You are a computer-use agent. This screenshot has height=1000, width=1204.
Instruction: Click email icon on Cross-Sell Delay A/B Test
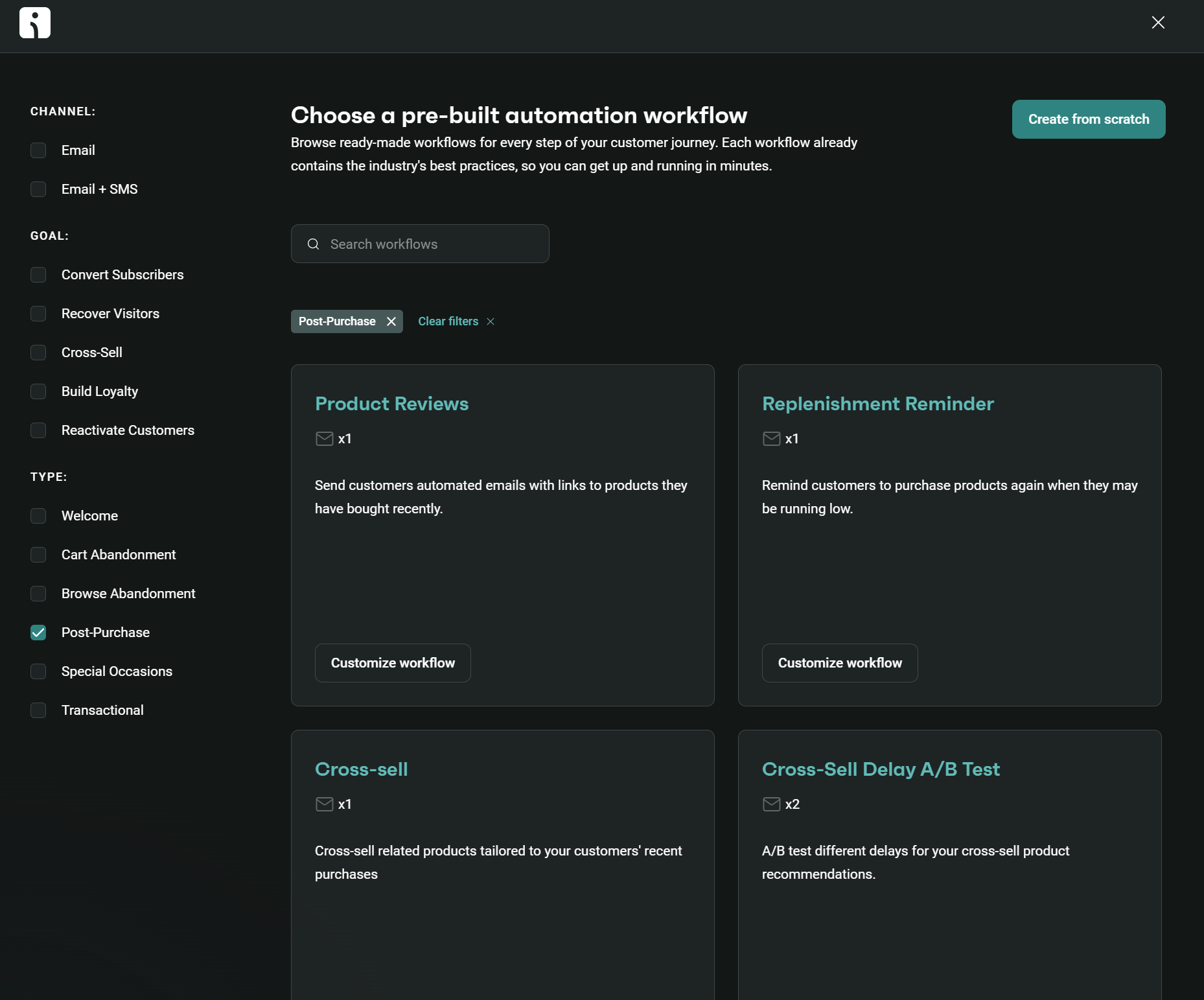click(x=771, y=804)
